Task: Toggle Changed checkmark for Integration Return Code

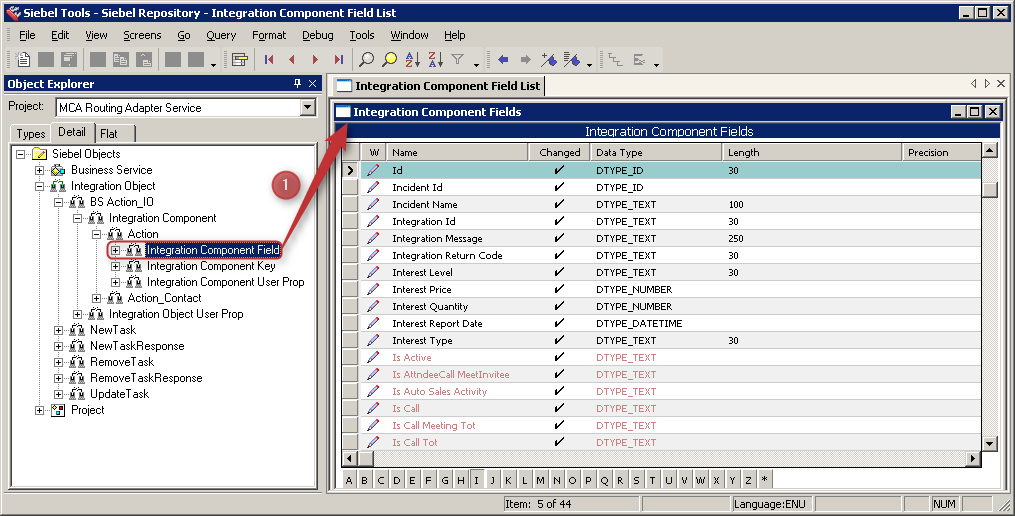Action: (559, 255)
